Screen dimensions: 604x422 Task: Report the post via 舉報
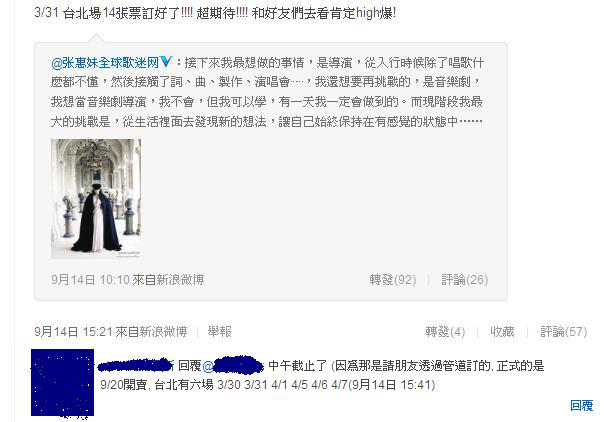220,332
